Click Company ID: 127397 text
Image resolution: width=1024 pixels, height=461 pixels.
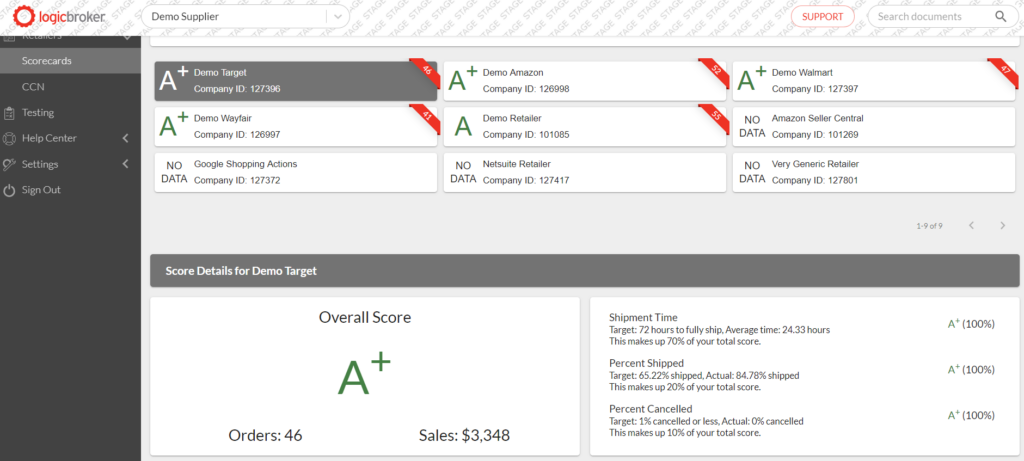pos(815,89)
